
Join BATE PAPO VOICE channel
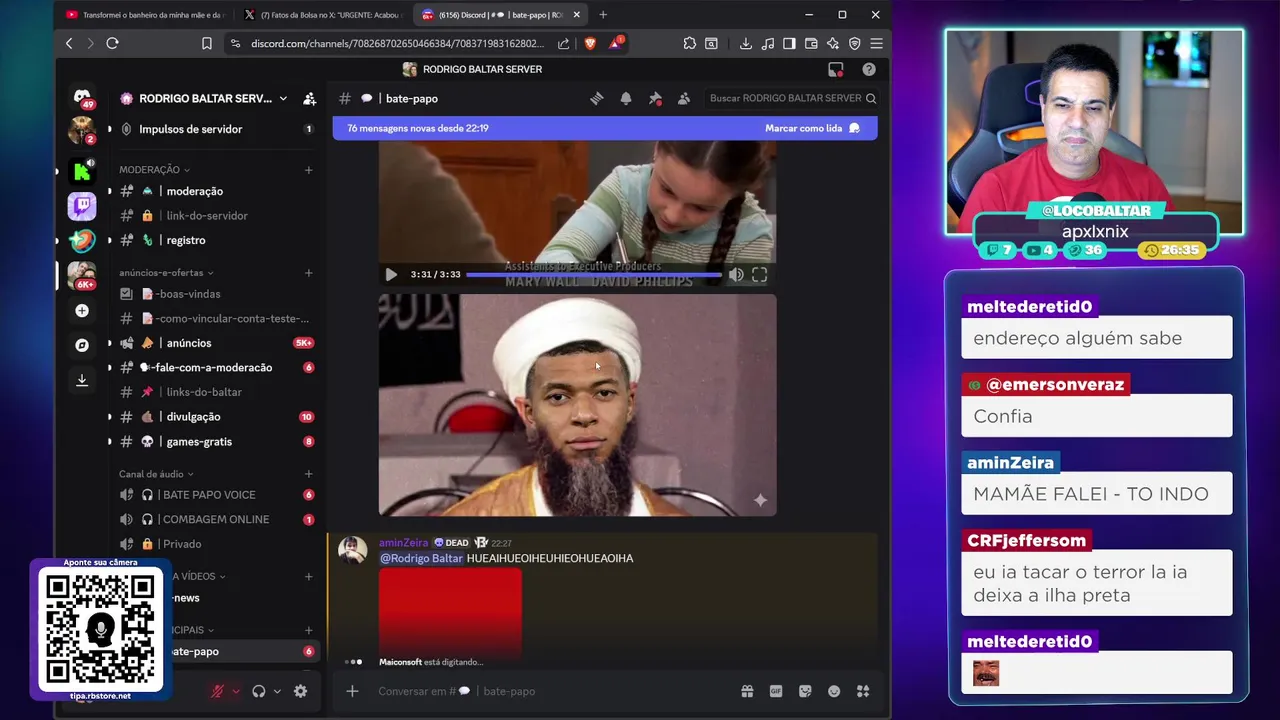click(216, 495)
